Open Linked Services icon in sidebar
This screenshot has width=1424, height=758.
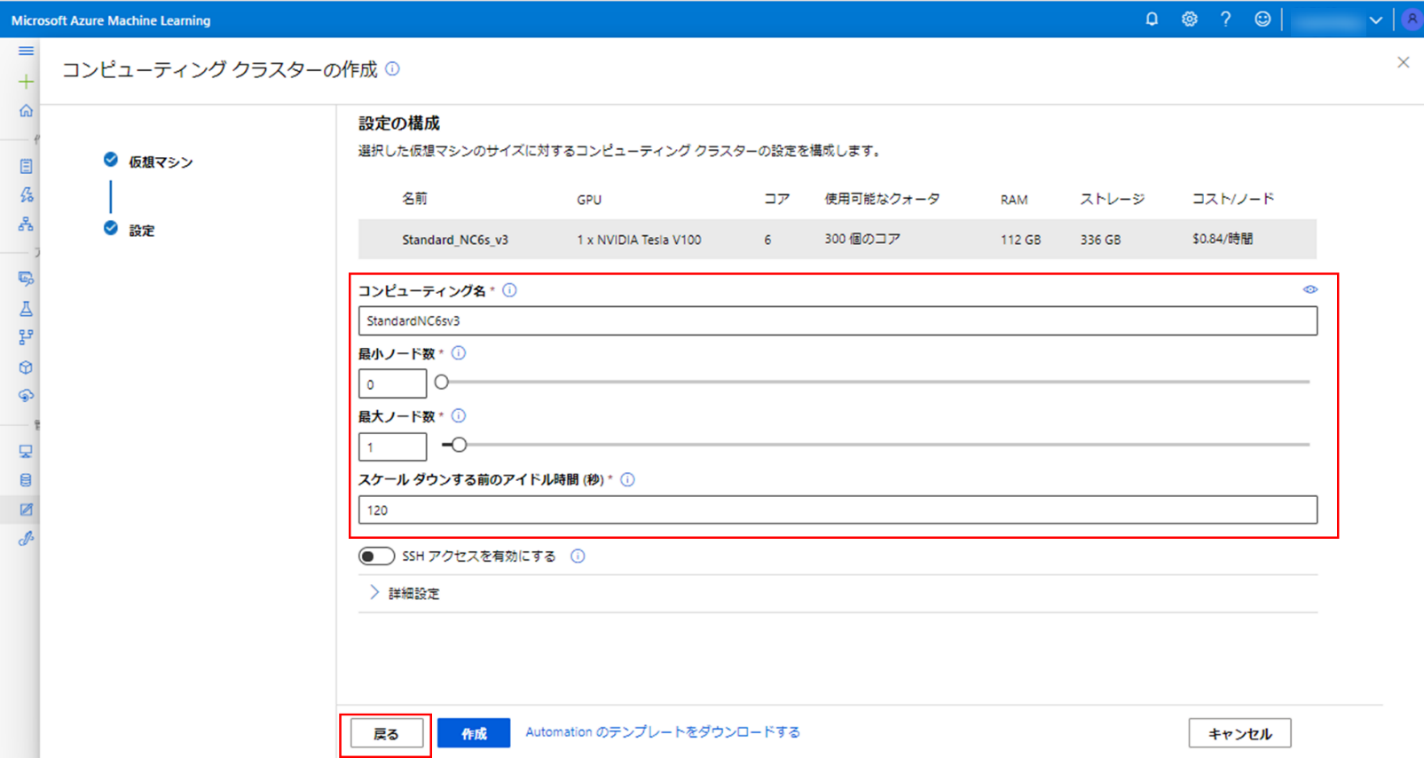26,538
